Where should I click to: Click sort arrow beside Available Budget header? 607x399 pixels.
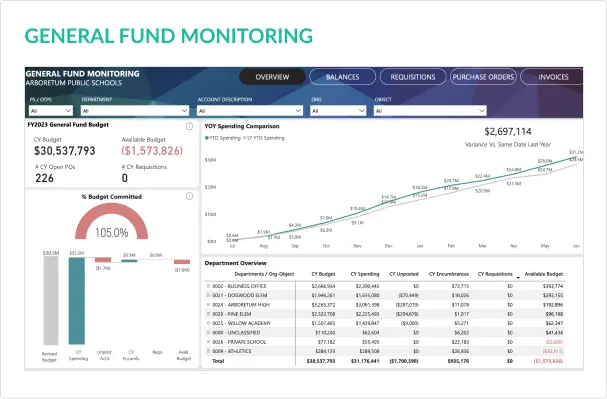pyautogui.click(x=518, y=278)
